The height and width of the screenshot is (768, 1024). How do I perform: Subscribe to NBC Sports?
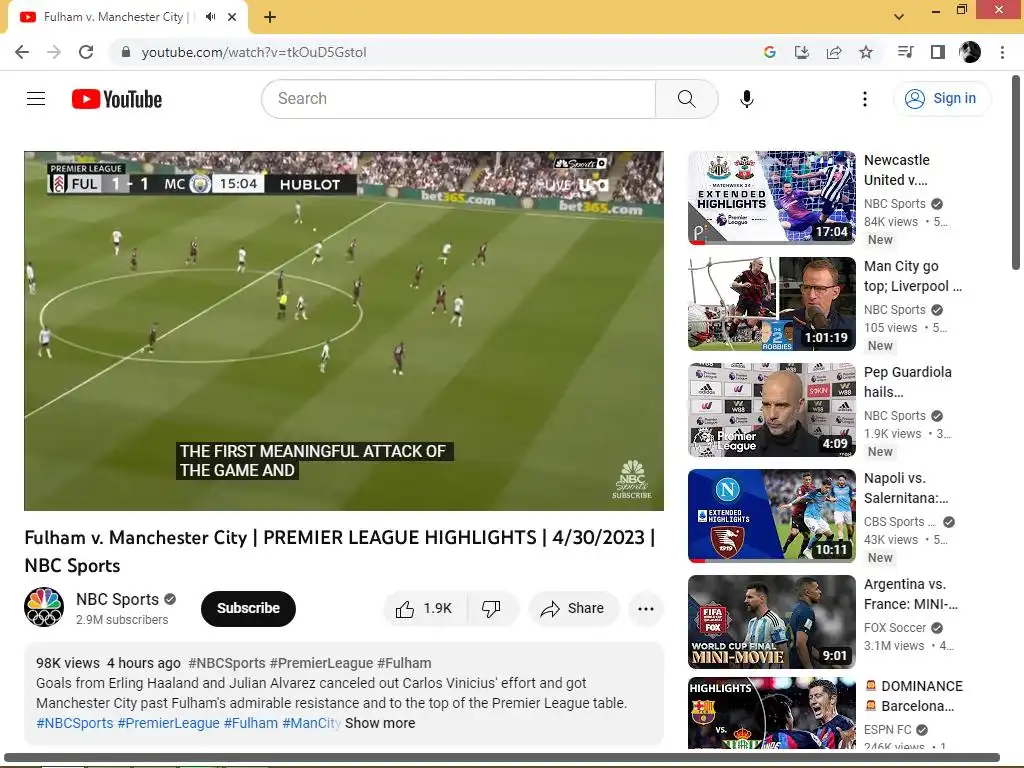(x=248, y=608)
